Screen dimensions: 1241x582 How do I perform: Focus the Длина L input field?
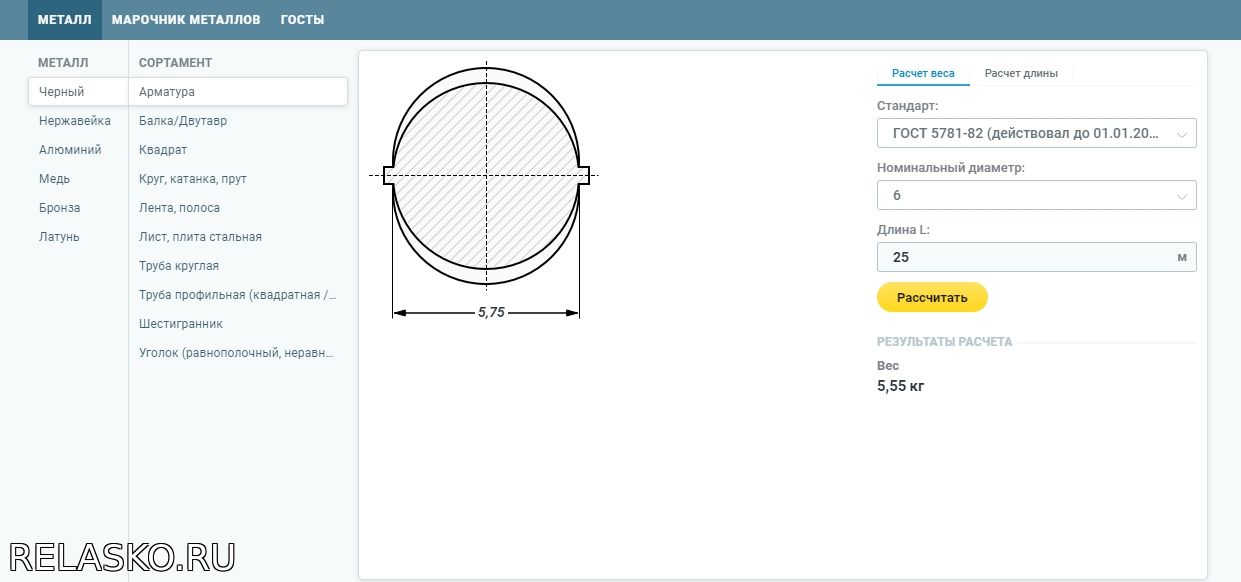pos(1036,257)
